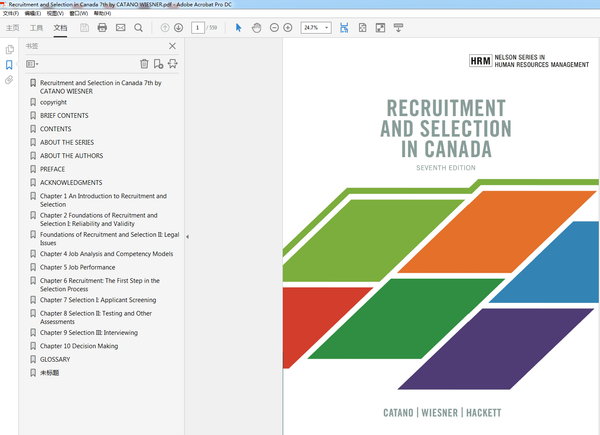
Task: Click the HRM series logo
Action: click(481, 61)
